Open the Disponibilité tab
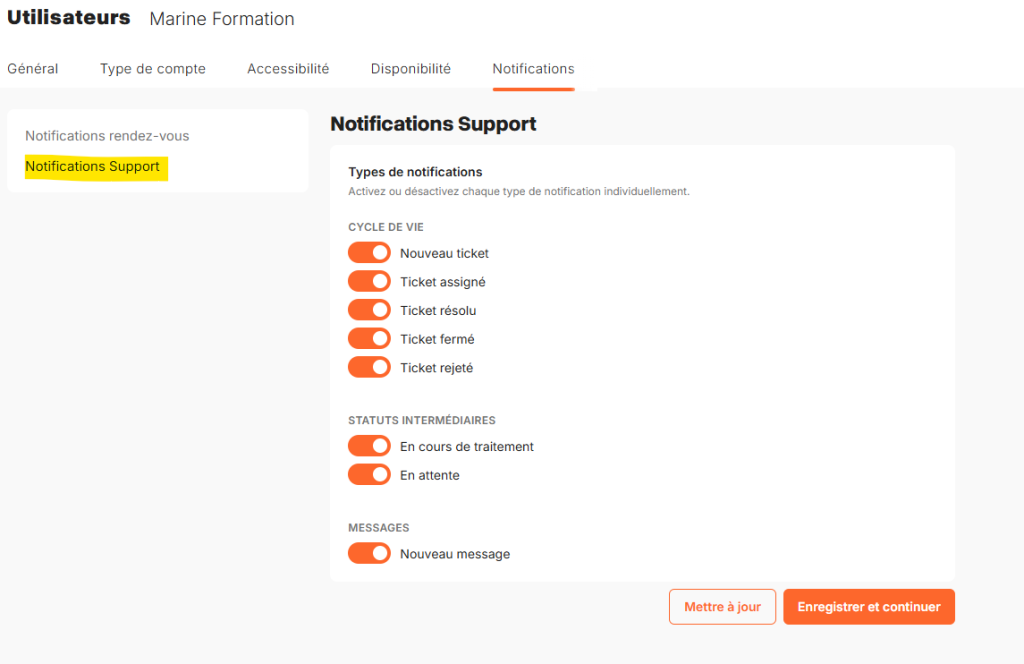The height and width of the screenshot is (664, 1024). tap(411, 69)
